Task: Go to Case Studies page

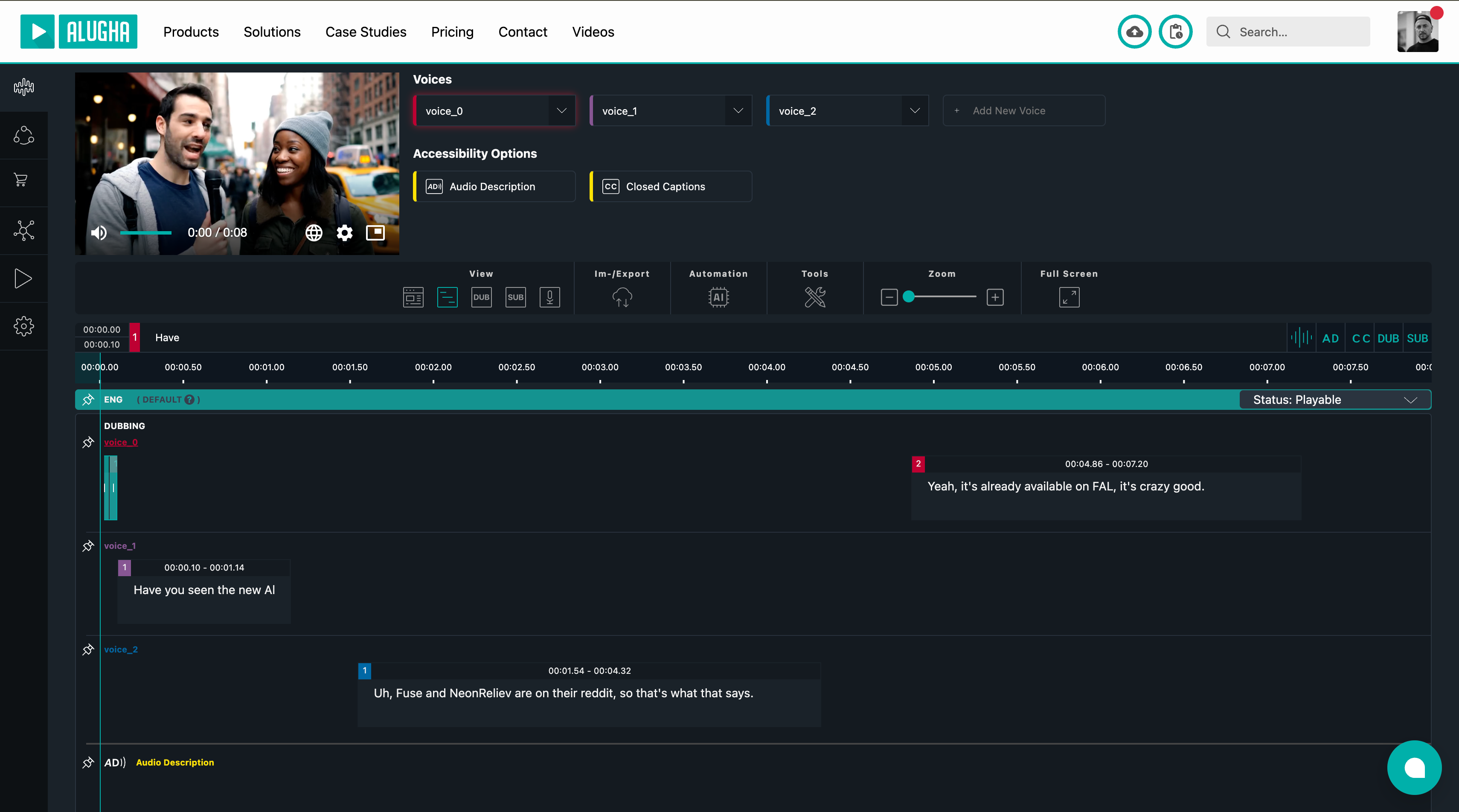Action: (x=365, y=32)
